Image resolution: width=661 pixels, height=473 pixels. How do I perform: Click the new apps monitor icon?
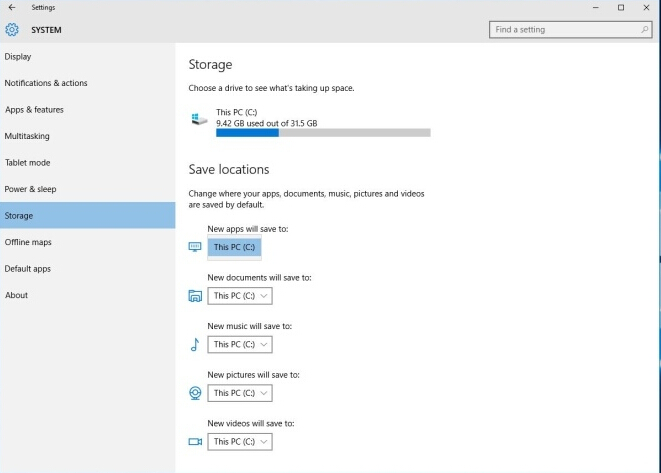coord(195,247)
